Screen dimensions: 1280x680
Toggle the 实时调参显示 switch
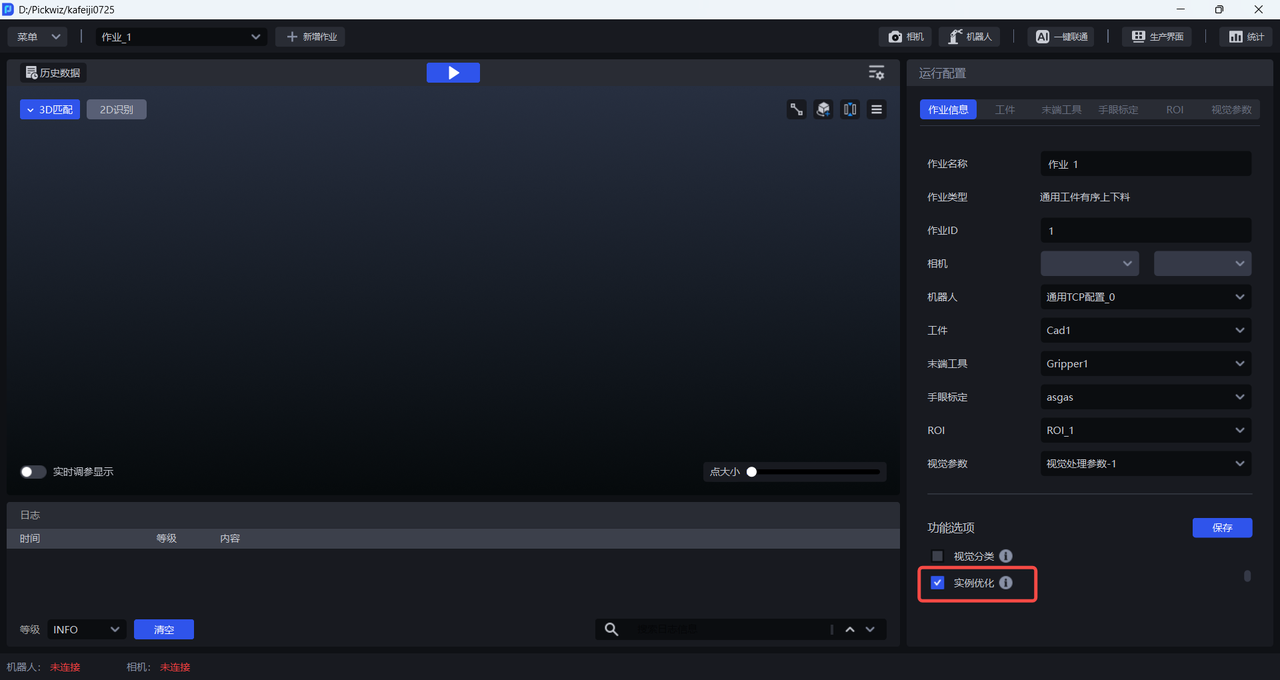pos(33,472)
